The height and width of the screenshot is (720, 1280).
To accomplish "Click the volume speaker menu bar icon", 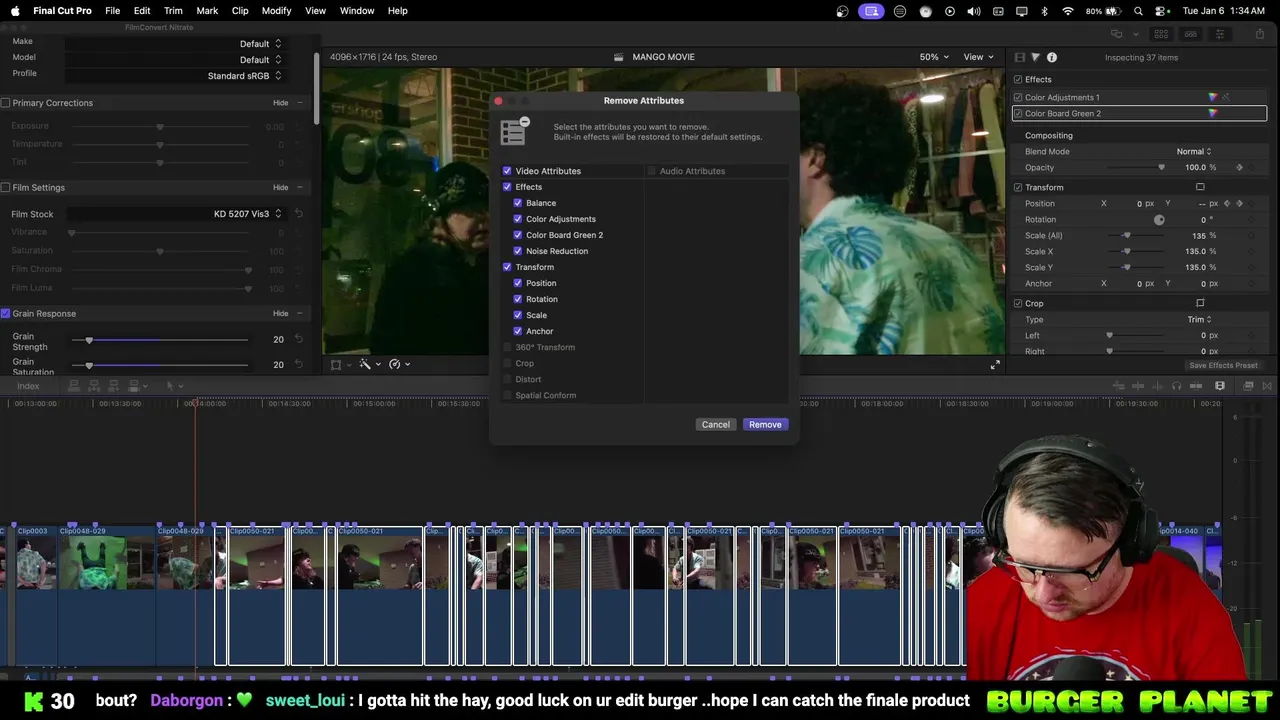I will (x=973, y=11).
